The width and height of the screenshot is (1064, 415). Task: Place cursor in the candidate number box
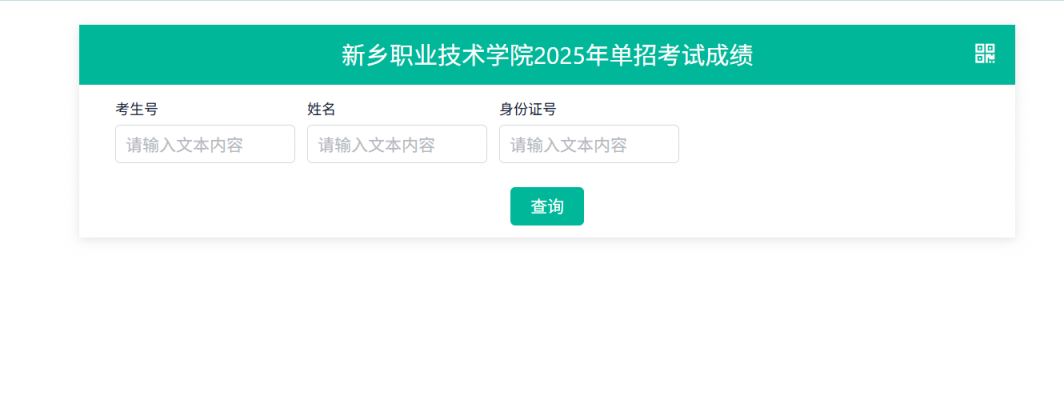click(205, 144)
